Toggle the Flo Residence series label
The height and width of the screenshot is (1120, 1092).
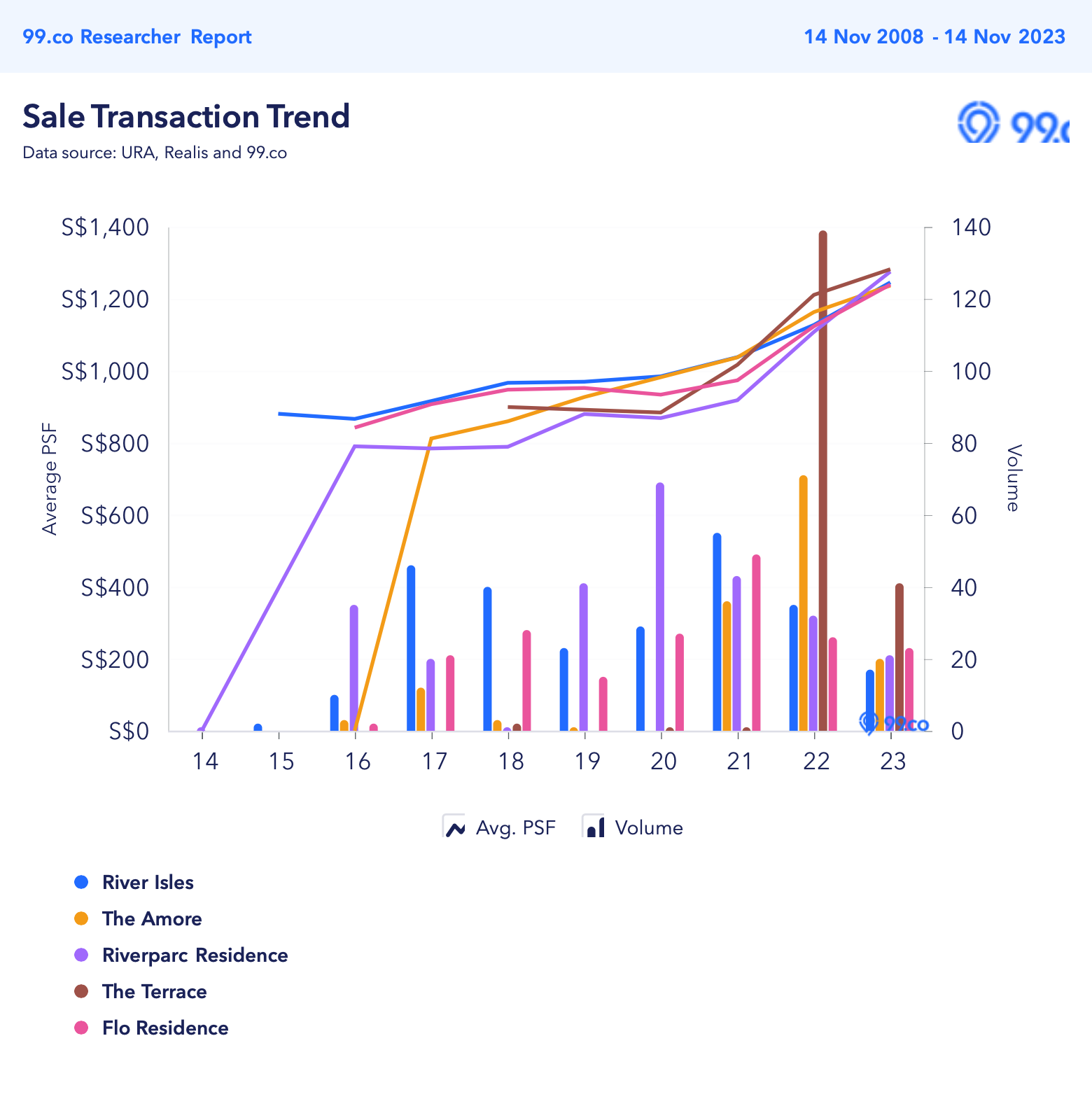click(x=165, y=1028)
